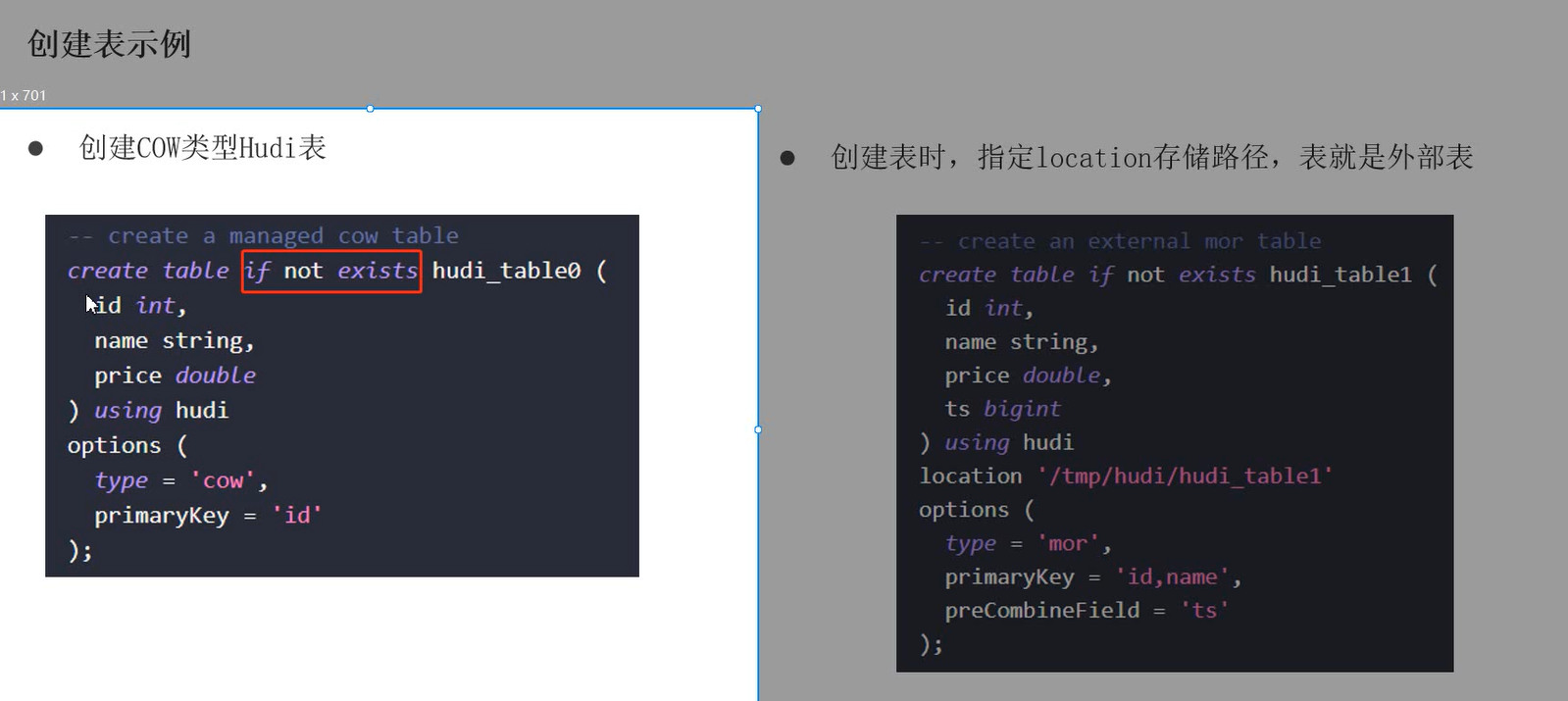Click the right-edge middle selection handle

coord(758,429)
